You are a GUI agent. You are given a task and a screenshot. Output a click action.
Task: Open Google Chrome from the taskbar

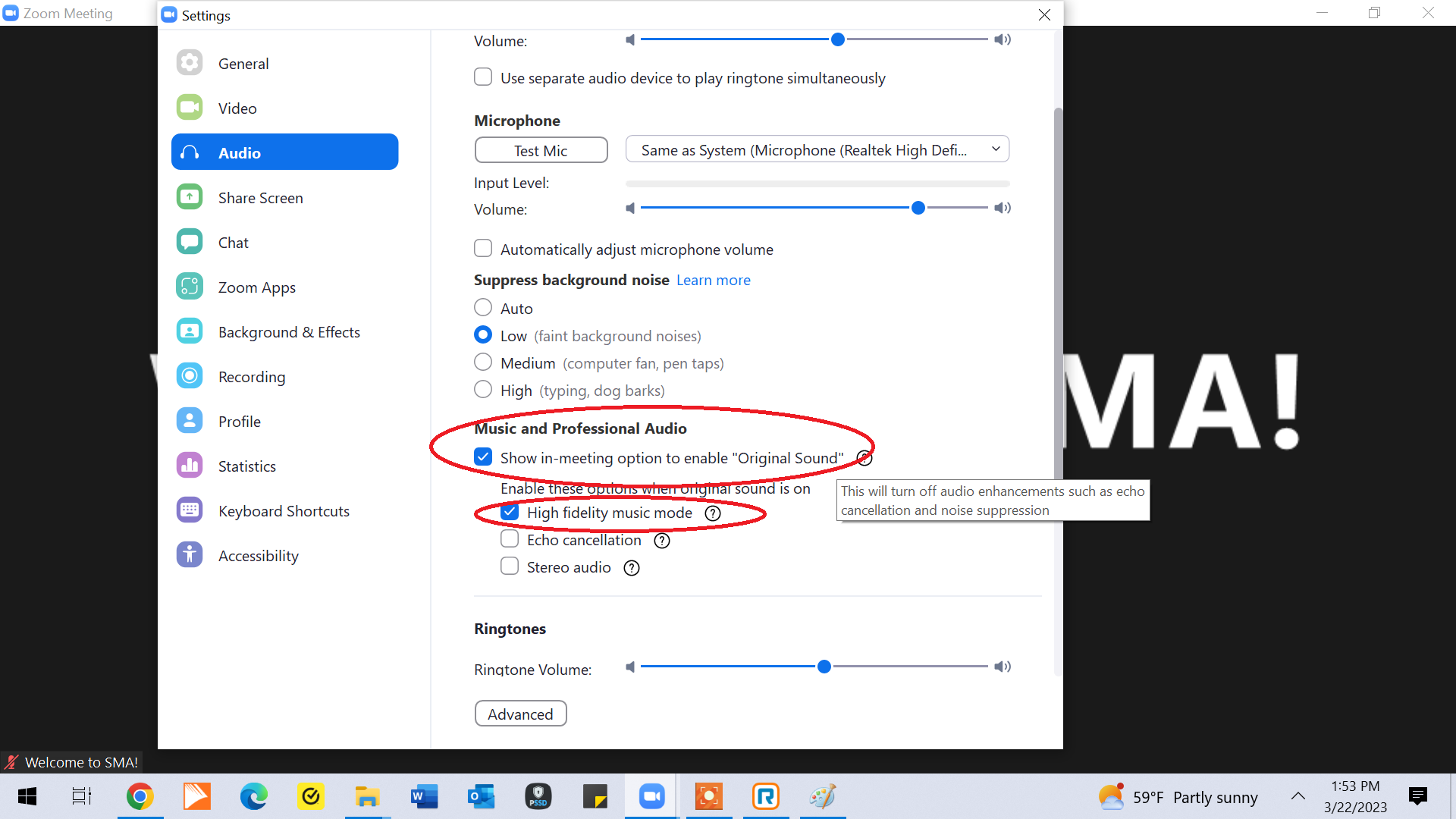(x=140, y=796)
